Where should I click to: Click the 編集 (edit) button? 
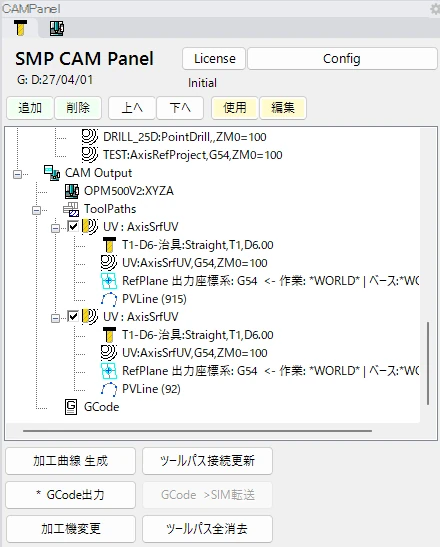tap(283, 108)
